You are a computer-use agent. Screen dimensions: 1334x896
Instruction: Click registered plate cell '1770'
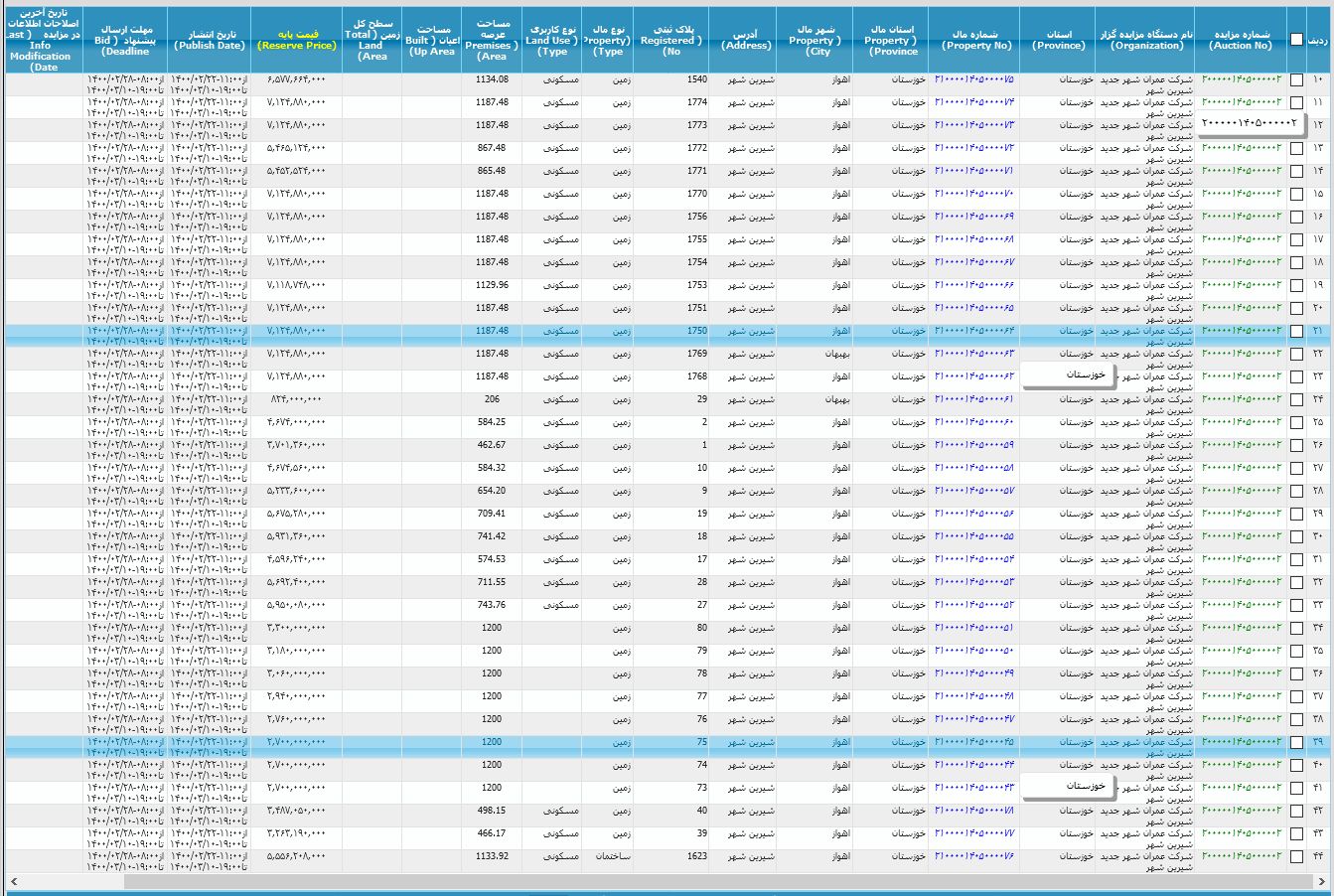697,194
